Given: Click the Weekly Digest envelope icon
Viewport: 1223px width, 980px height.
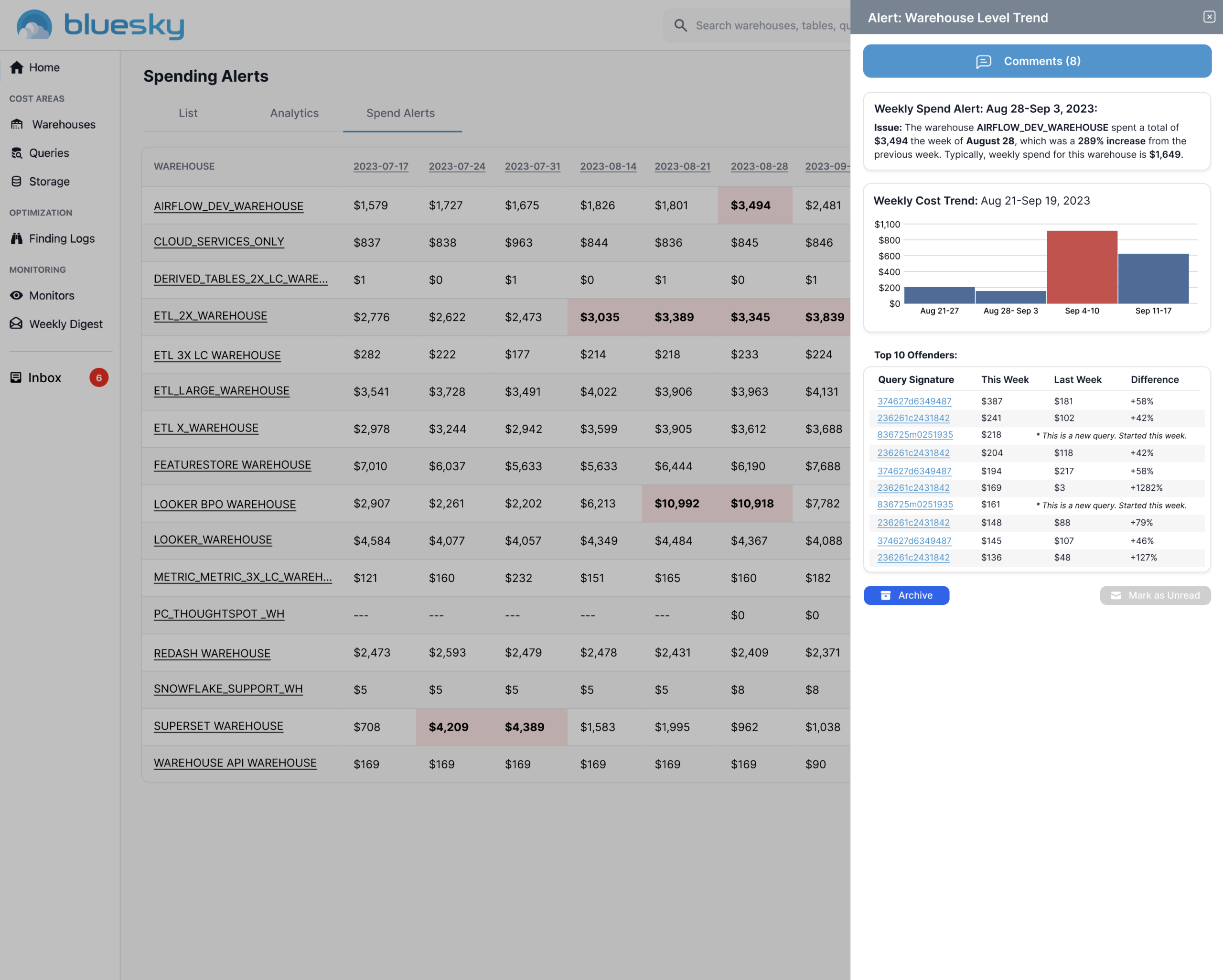Looking at the screenshot, I should point(16,323).
